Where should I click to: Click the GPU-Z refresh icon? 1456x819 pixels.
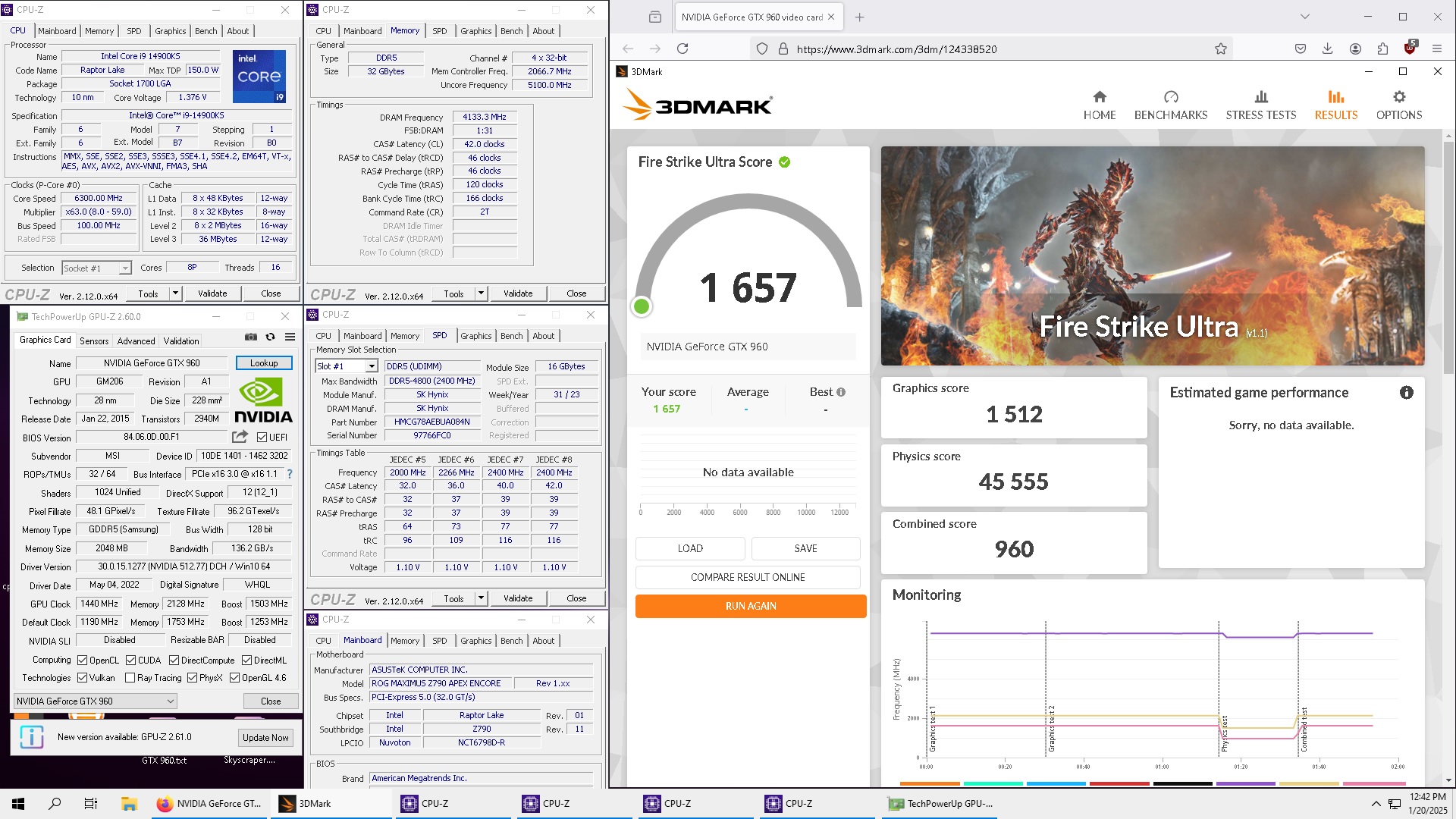pyautogui.click(x=271, y=337)
